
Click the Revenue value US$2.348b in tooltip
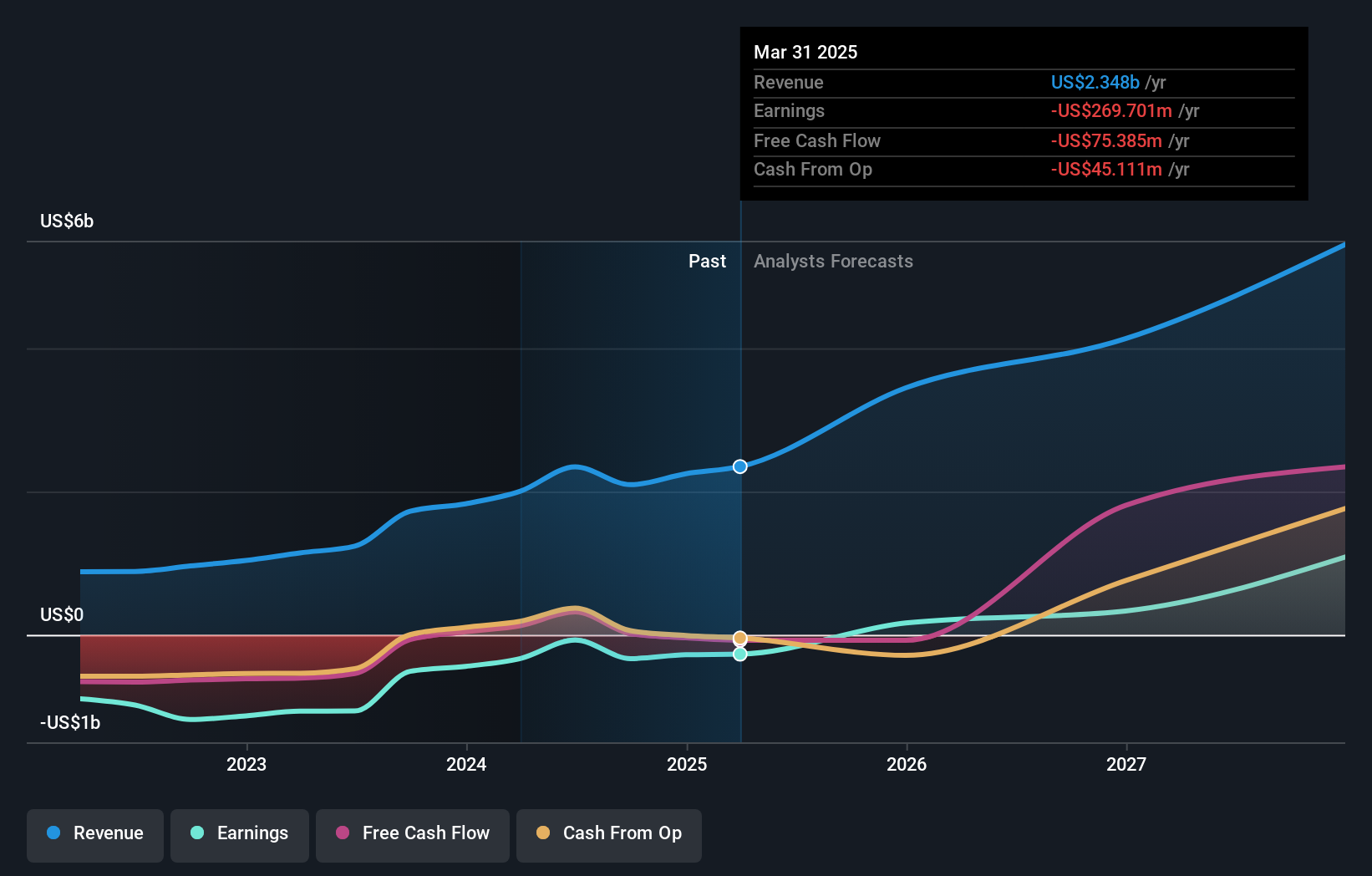pyautogui.click(x=1095, y=82)
